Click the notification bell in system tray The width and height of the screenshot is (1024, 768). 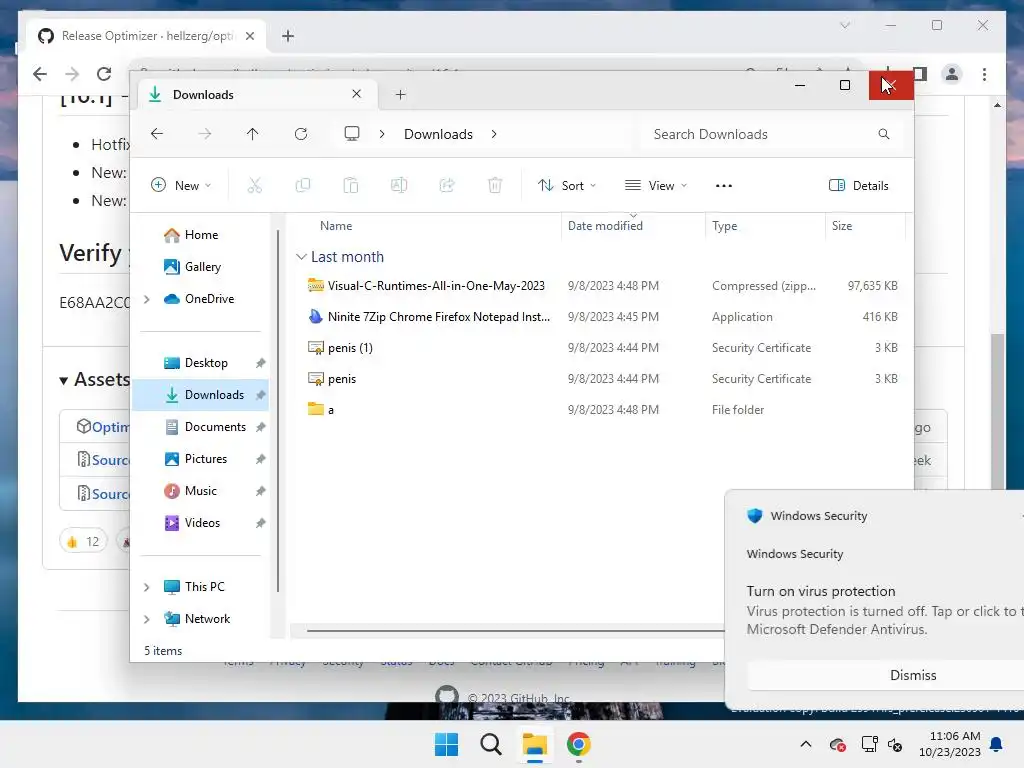pyautogui.click(x=997, y=744)
